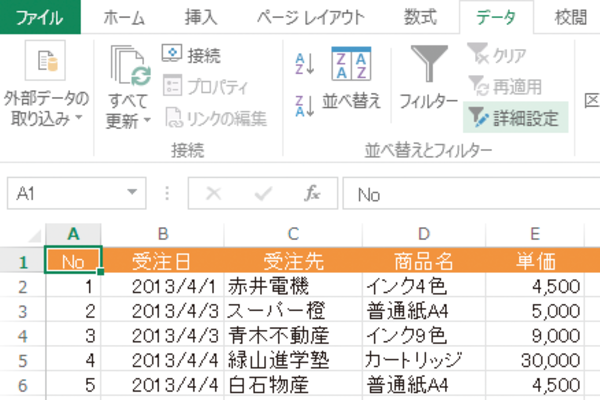Click the スーパー橙 cell

tap(293, 310)
